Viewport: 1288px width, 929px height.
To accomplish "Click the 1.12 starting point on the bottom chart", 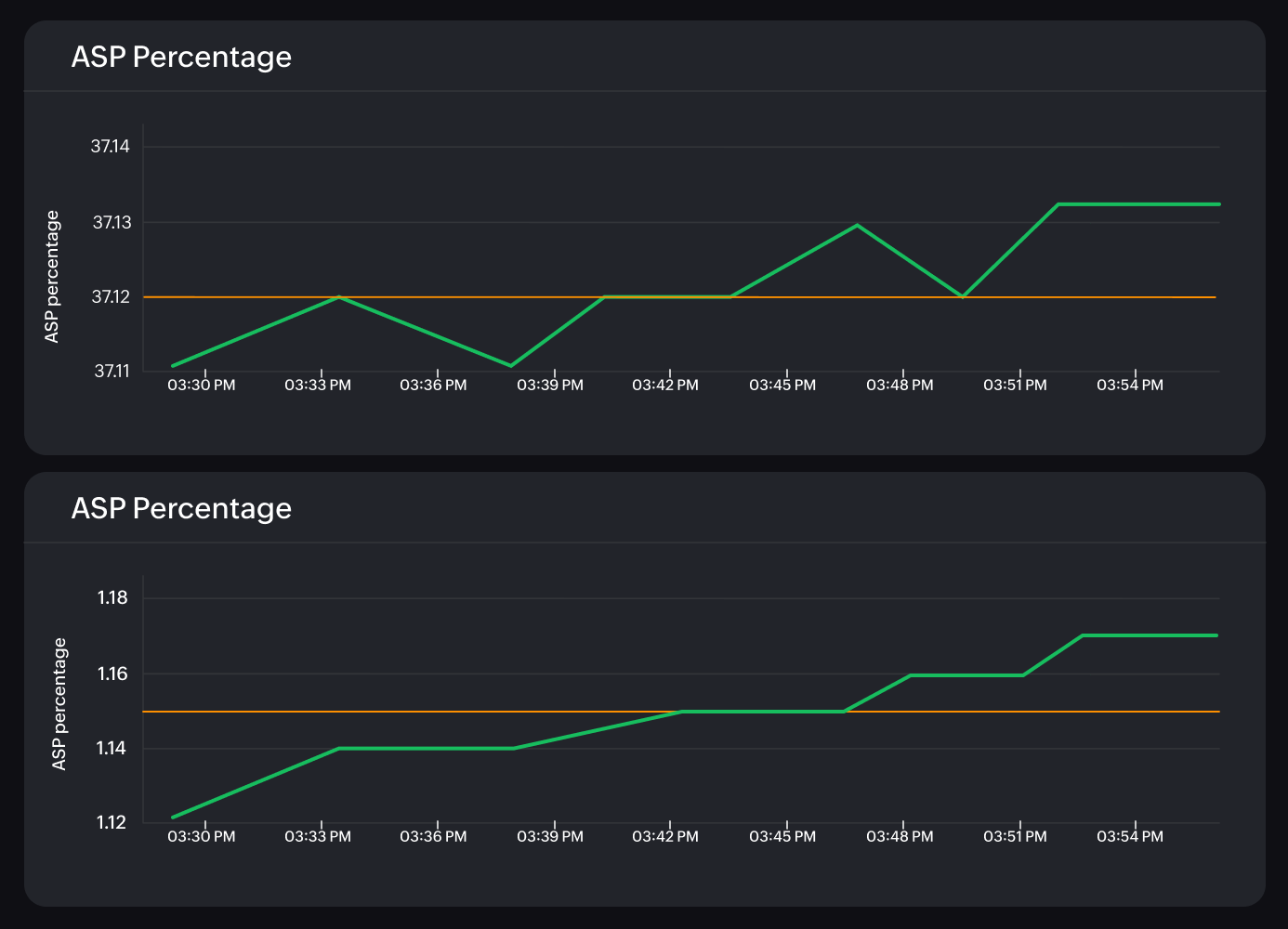I will 174,818.
